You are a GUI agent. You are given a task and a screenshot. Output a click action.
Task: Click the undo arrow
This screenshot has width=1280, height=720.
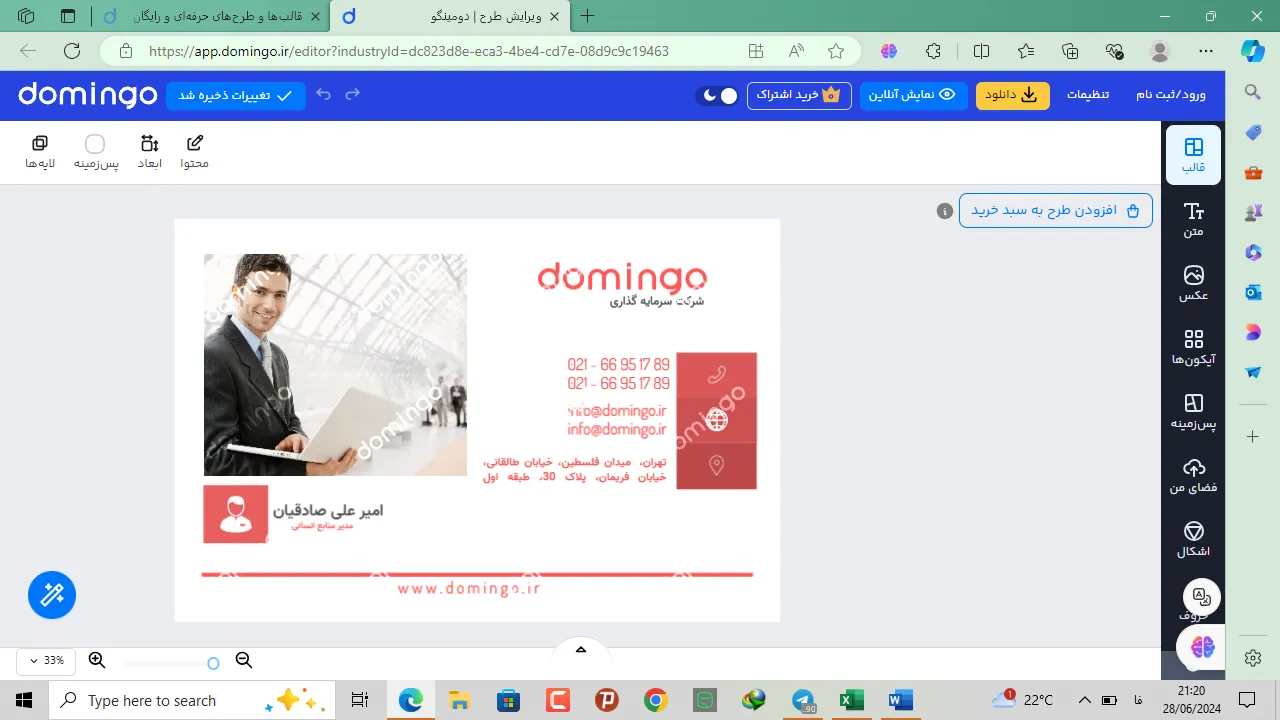tap(323, 94)
